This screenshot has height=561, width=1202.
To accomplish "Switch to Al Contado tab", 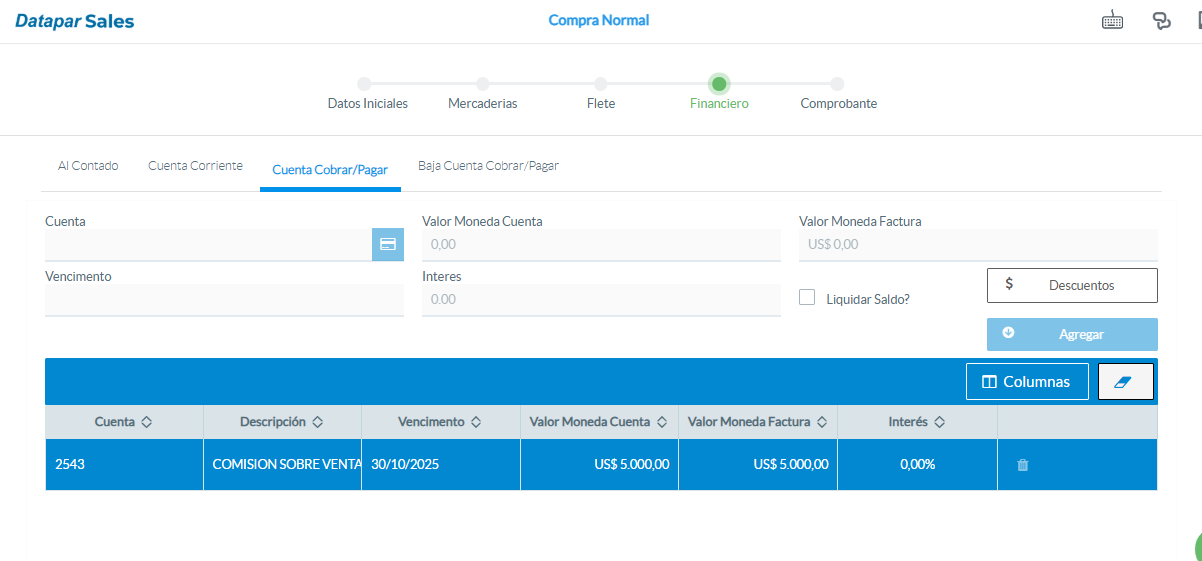I will (88, 166).
